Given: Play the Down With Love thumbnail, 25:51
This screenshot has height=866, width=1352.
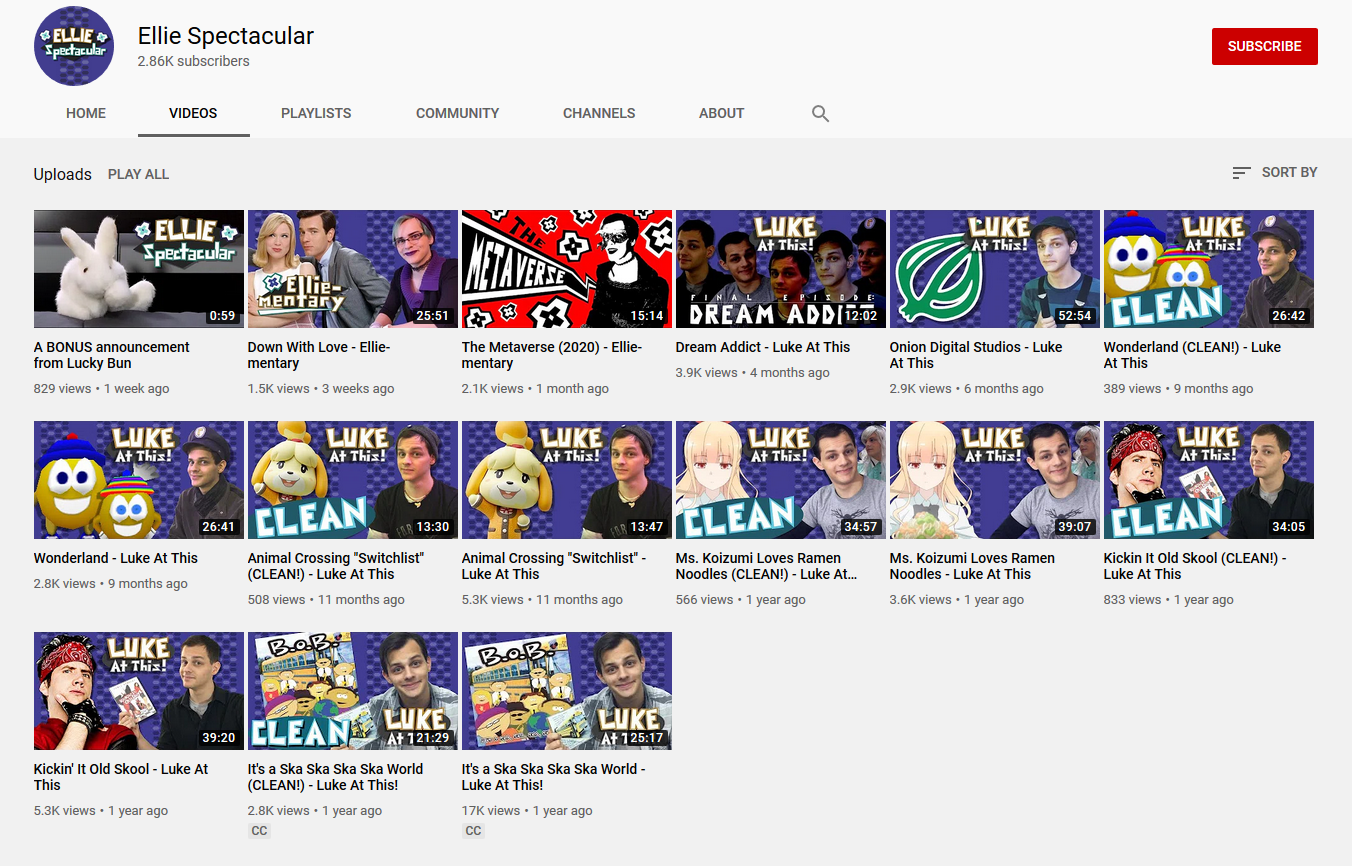Looking at the screenshot, I should 353,269.
